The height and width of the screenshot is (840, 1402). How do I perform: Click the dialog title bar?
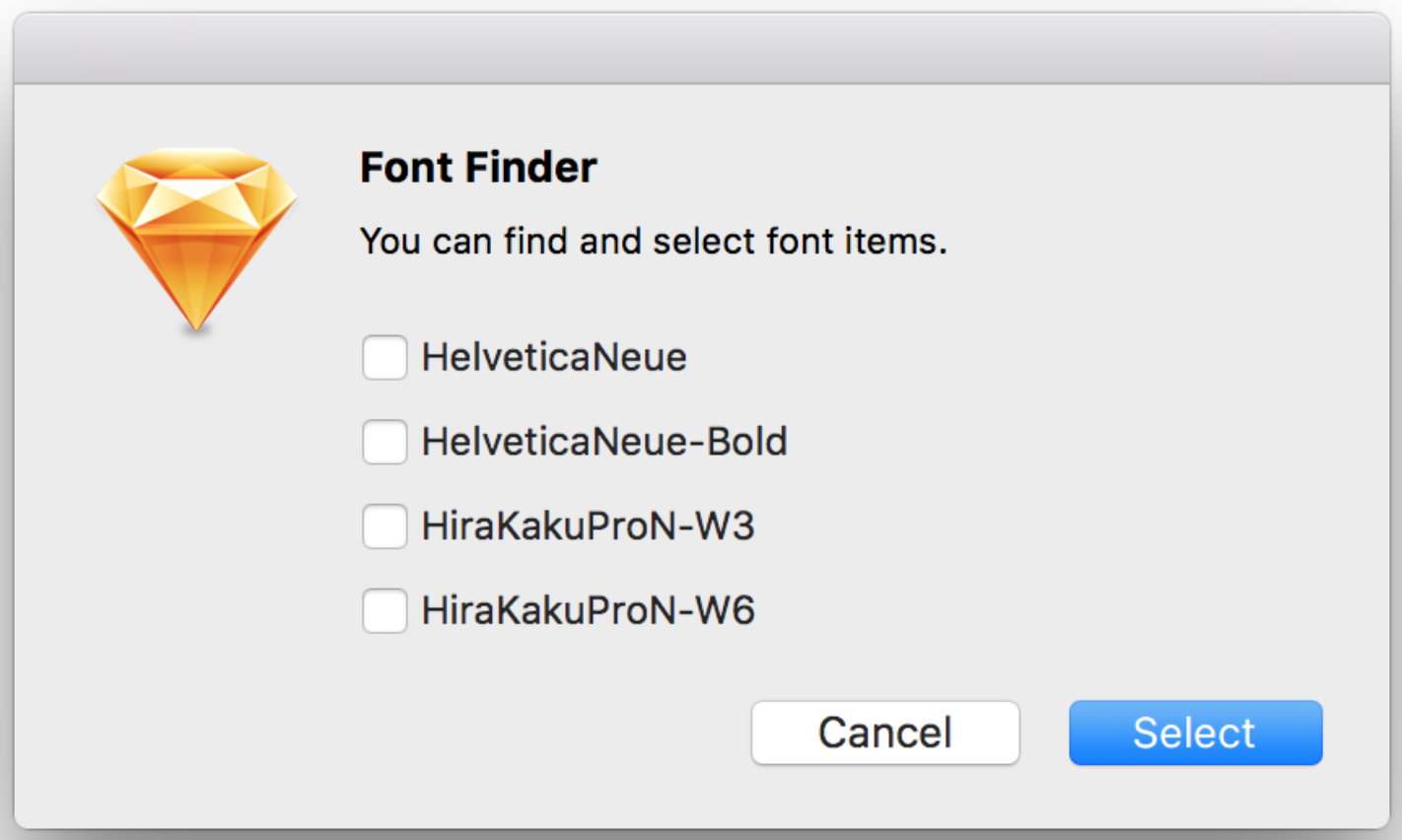click(x=701, y=46)
